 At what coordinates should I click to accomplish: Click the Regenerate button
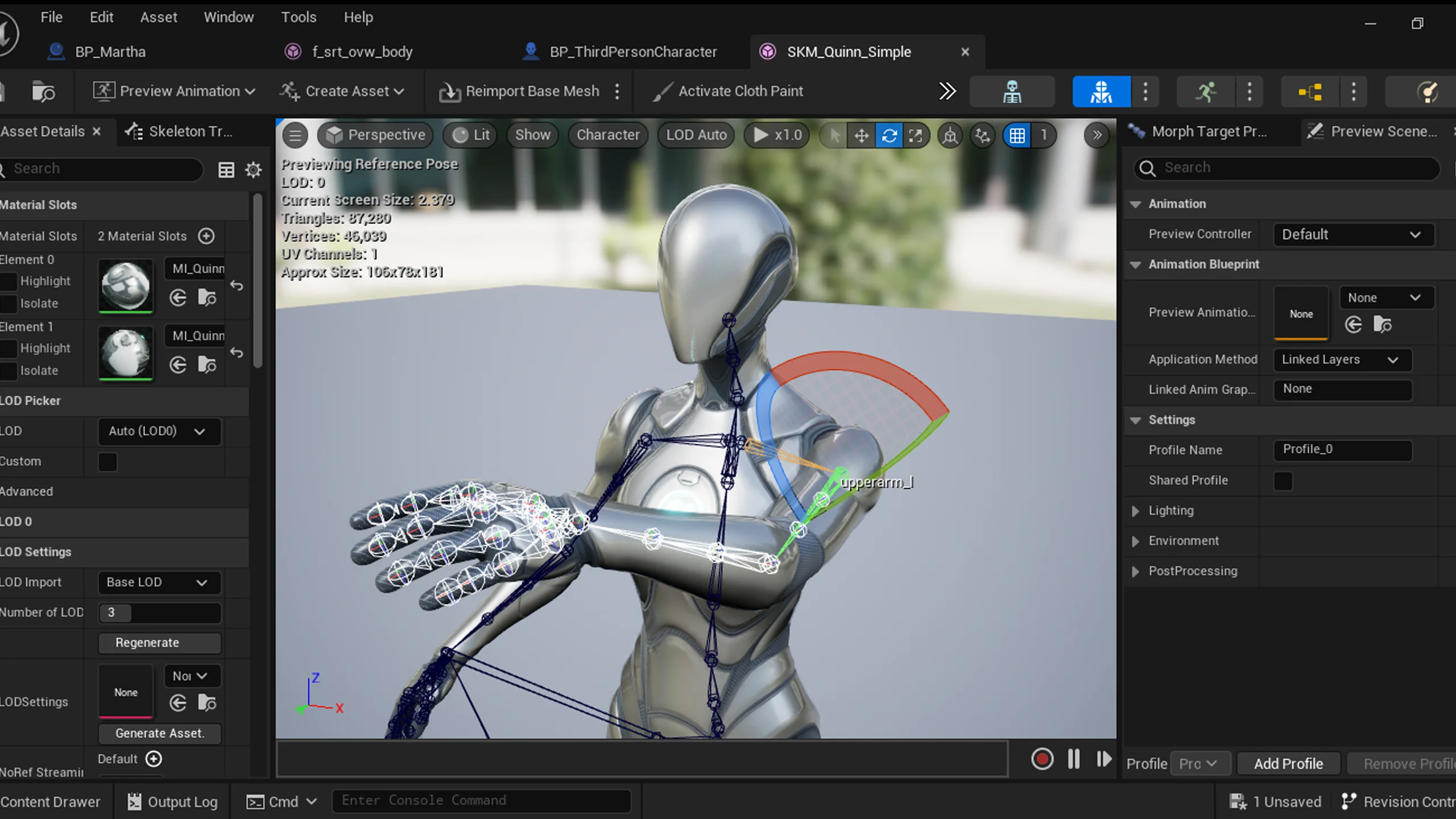coord(159,643)
